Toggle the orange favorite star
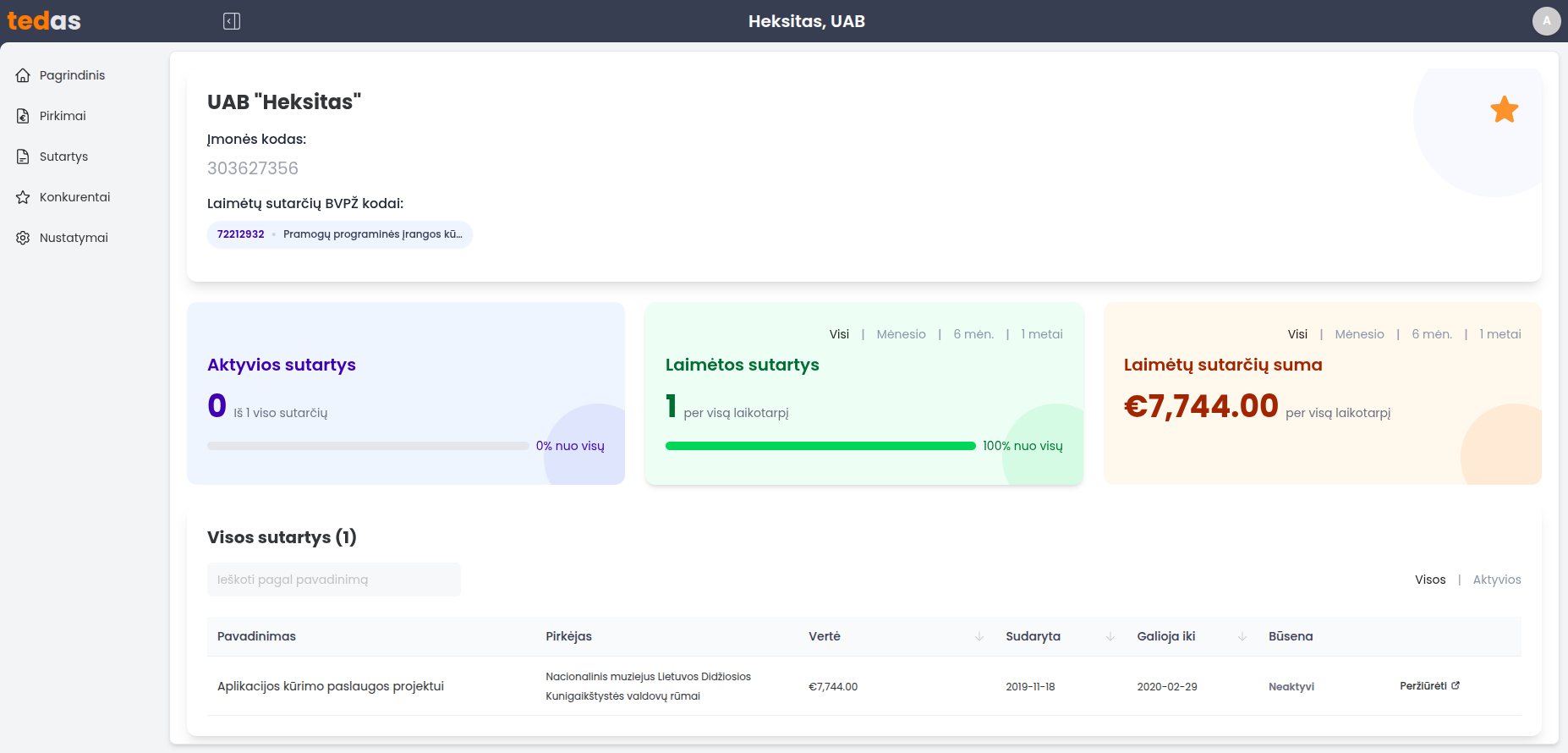The height and width of the screenshot is (753, 1568). pyautogui.click(x=1504, y=109)
